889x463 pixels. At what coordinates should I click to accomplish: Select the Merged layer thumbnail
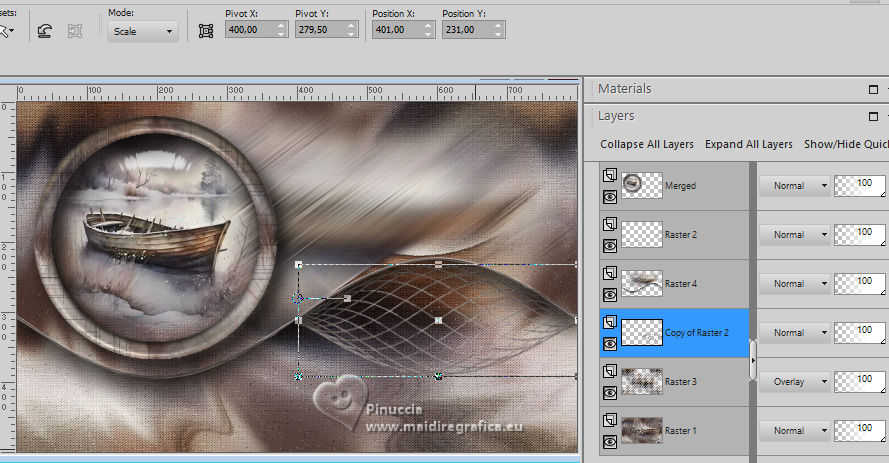tap(642, 185)
